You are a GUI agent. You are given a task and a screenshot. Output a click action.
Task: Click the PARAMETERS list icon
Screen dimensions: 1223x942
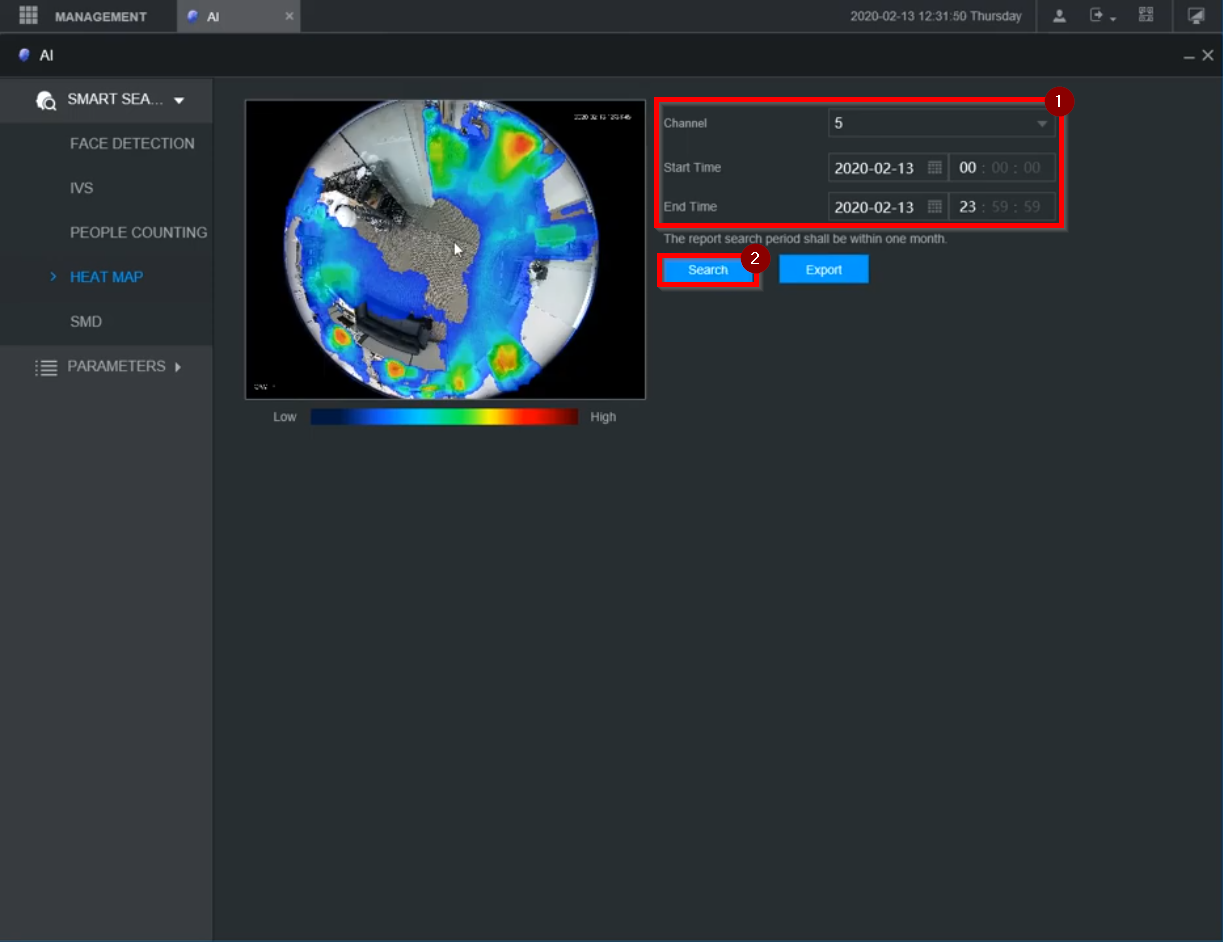tap(46, 367)
